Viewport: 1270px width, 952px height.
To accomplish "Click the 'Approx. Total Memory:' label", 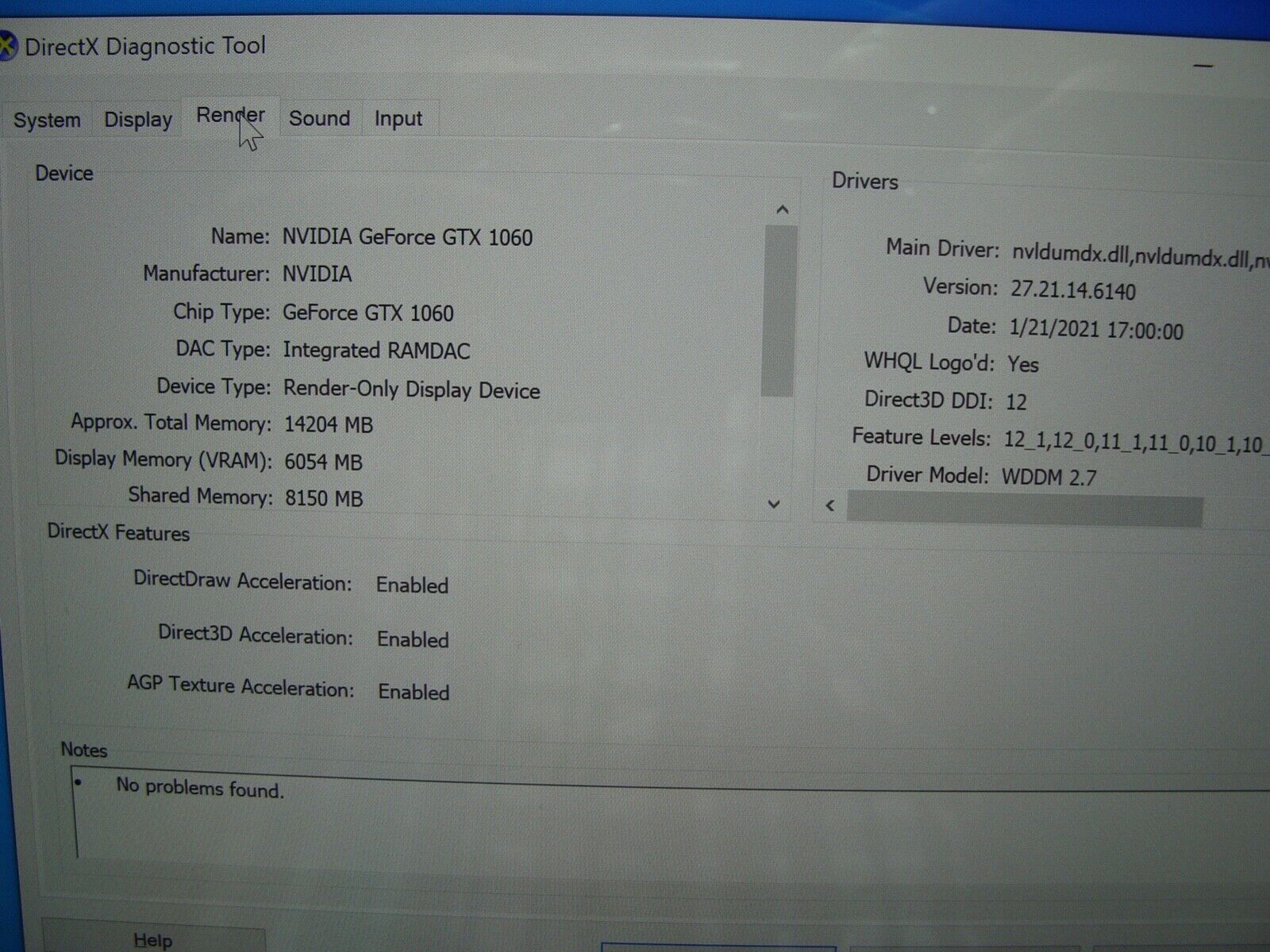I will 171,423.
